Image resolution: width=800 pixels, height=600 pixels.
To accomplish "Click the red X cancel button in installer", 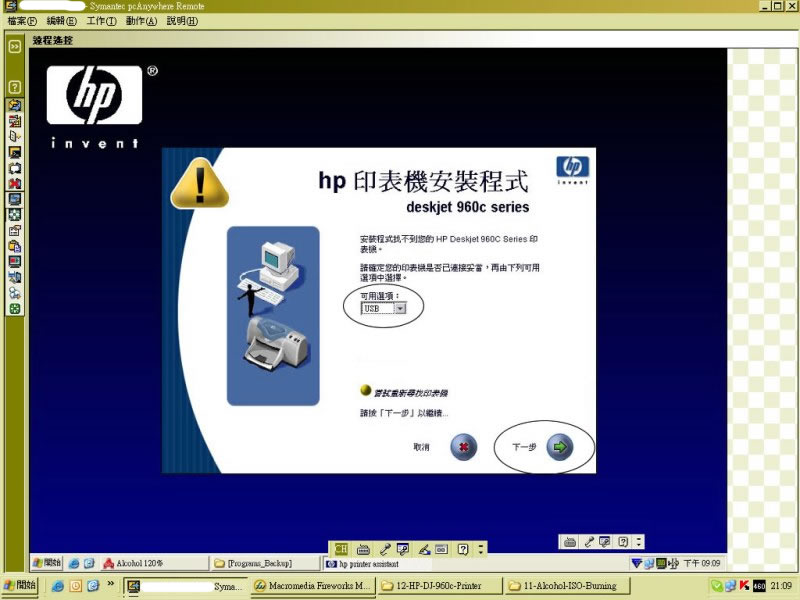I will 463,447.
